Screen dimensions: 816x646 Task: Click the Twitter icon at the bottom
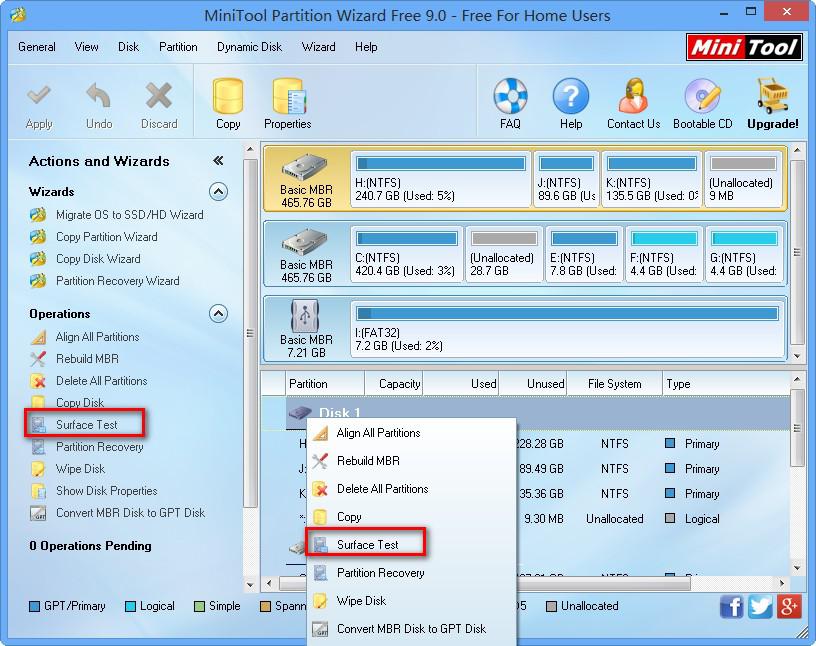click(760, 606)
